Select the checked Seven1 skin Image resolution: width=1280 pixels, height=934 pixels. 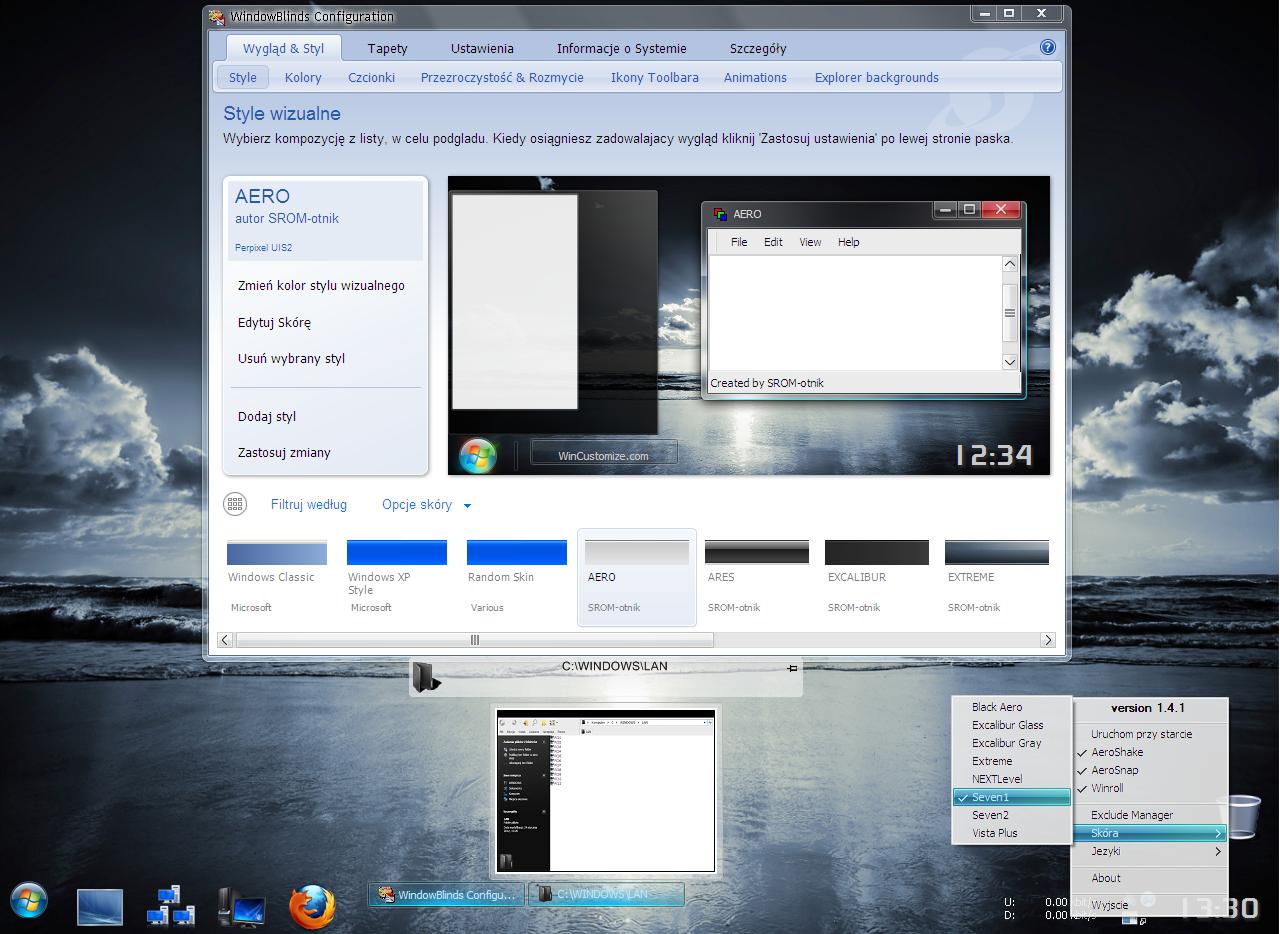tap(1011, 797)
